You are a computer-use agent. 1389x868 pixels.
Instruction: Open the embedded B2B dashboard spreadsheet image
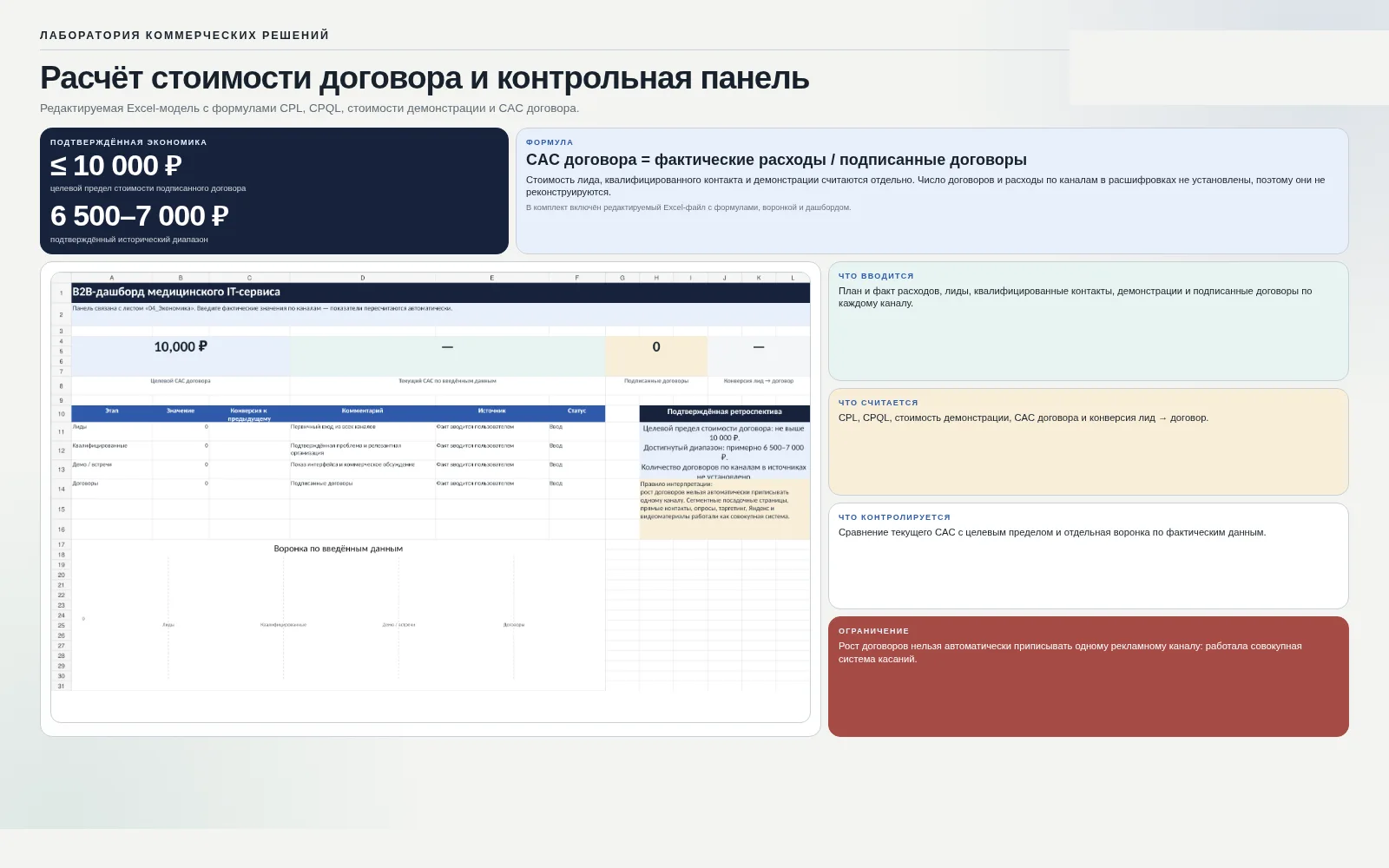tap(431, 497)
